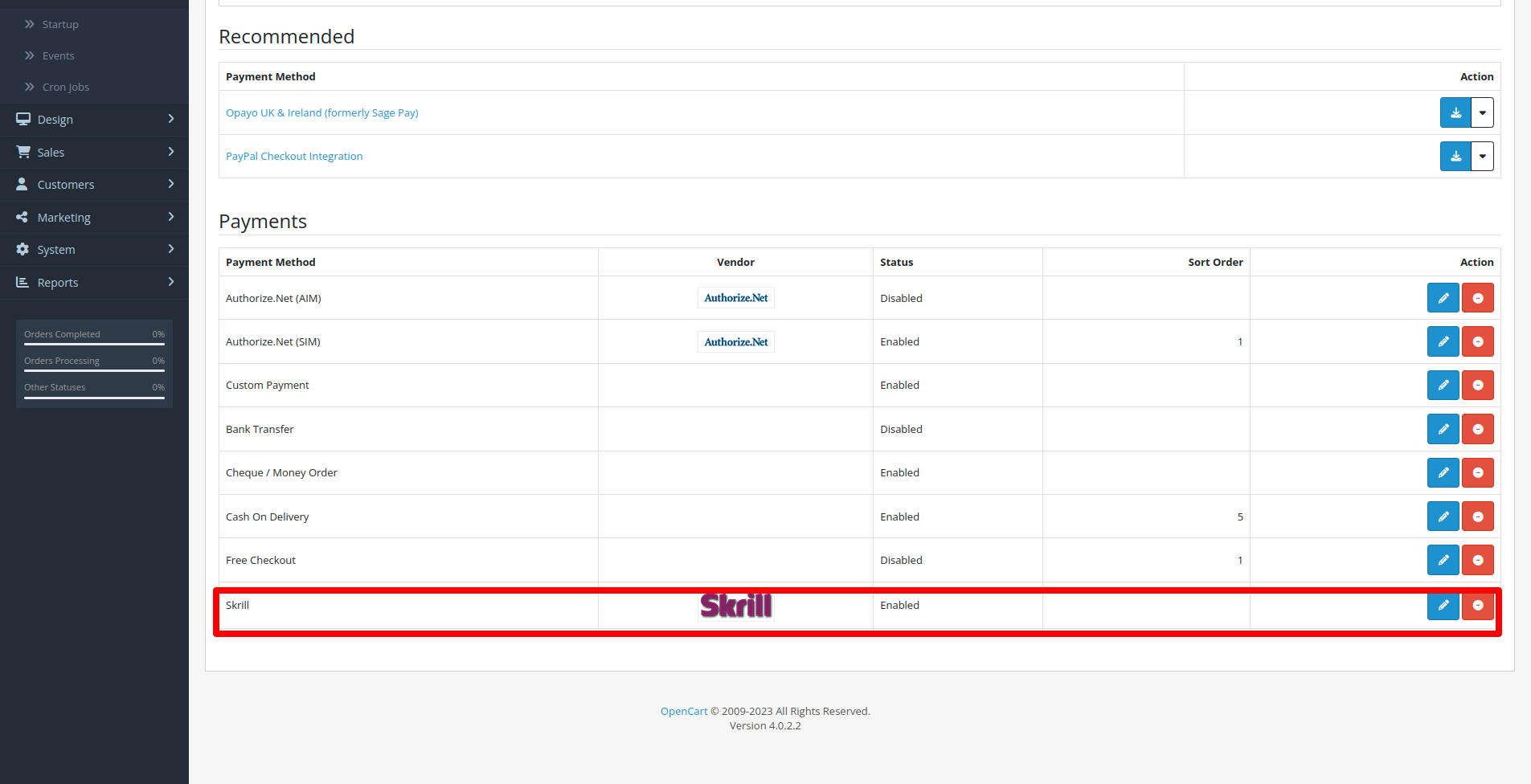1531x784 pixels.
Task: Select the 'Bank Transfer' name cell
Action: [408, 429]
